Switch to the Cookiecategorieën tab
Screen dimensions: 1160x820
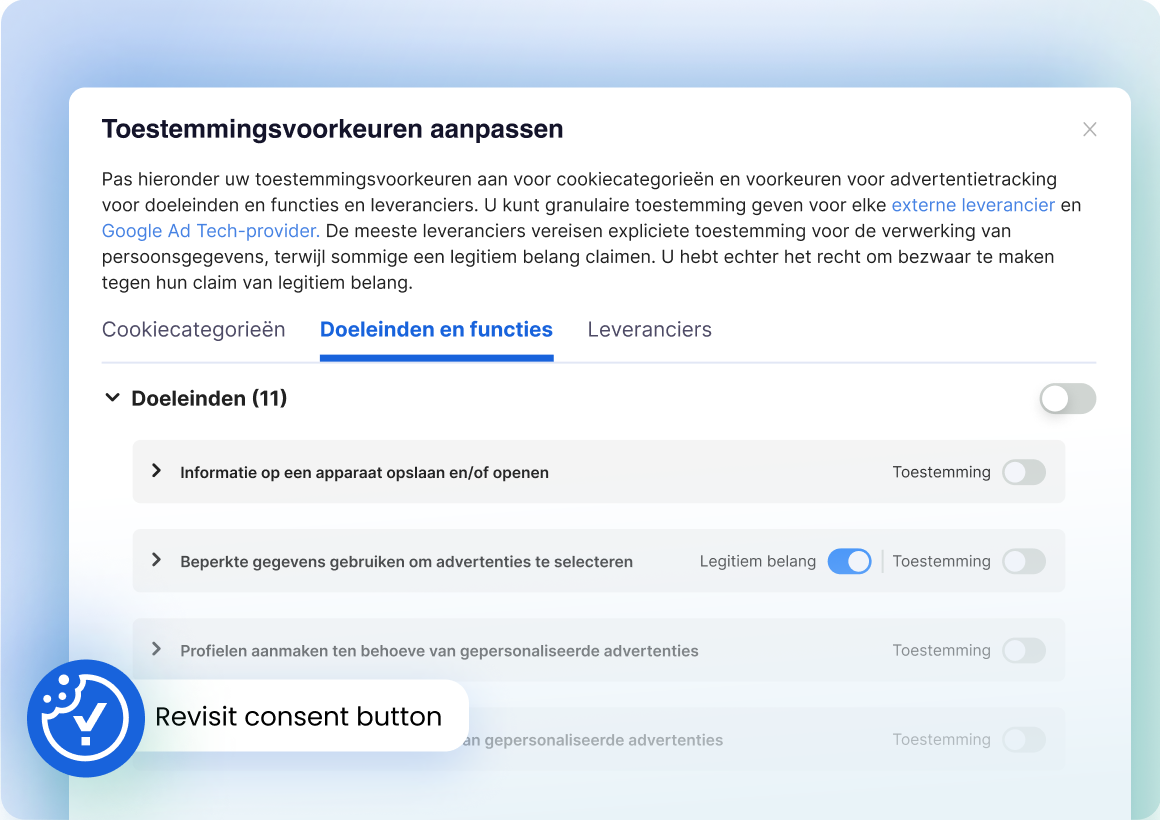[193, 330]
